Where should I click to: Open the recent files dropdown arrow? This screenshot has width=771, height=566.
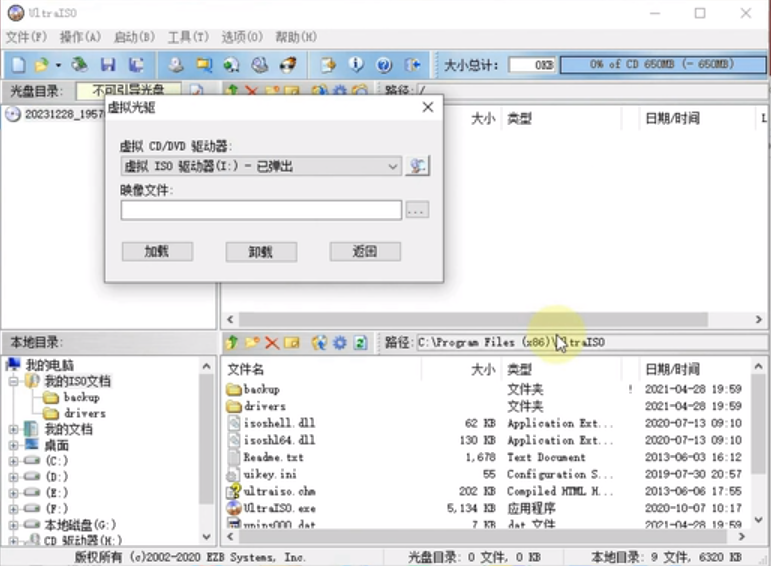click(x=58, y=65)
